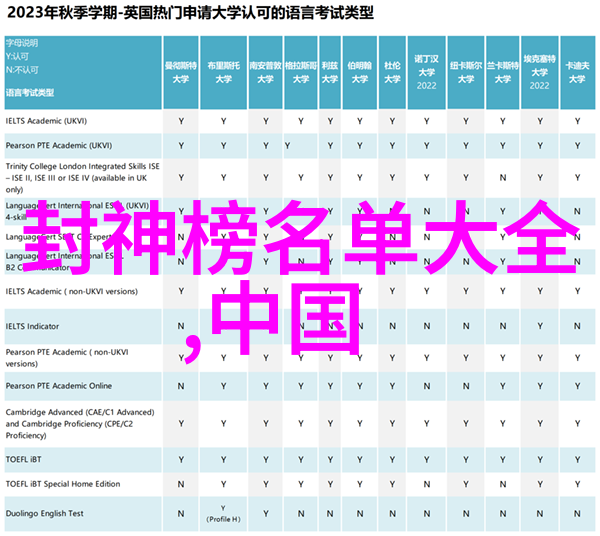Select the 南安普敦大学 column header
The height and width of the screenshot is (536, 600).
click(x=266, y=72)
